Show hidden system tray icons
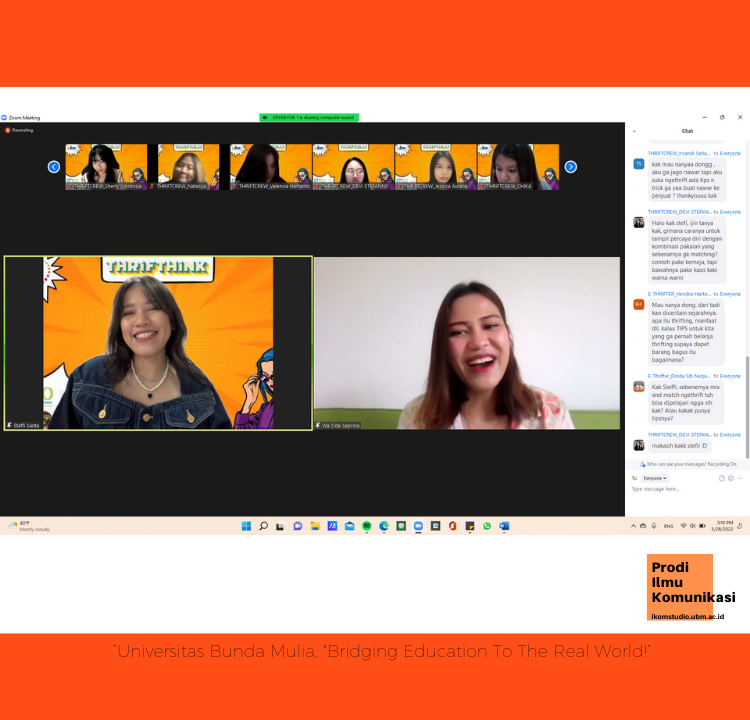 click(633, 526)
